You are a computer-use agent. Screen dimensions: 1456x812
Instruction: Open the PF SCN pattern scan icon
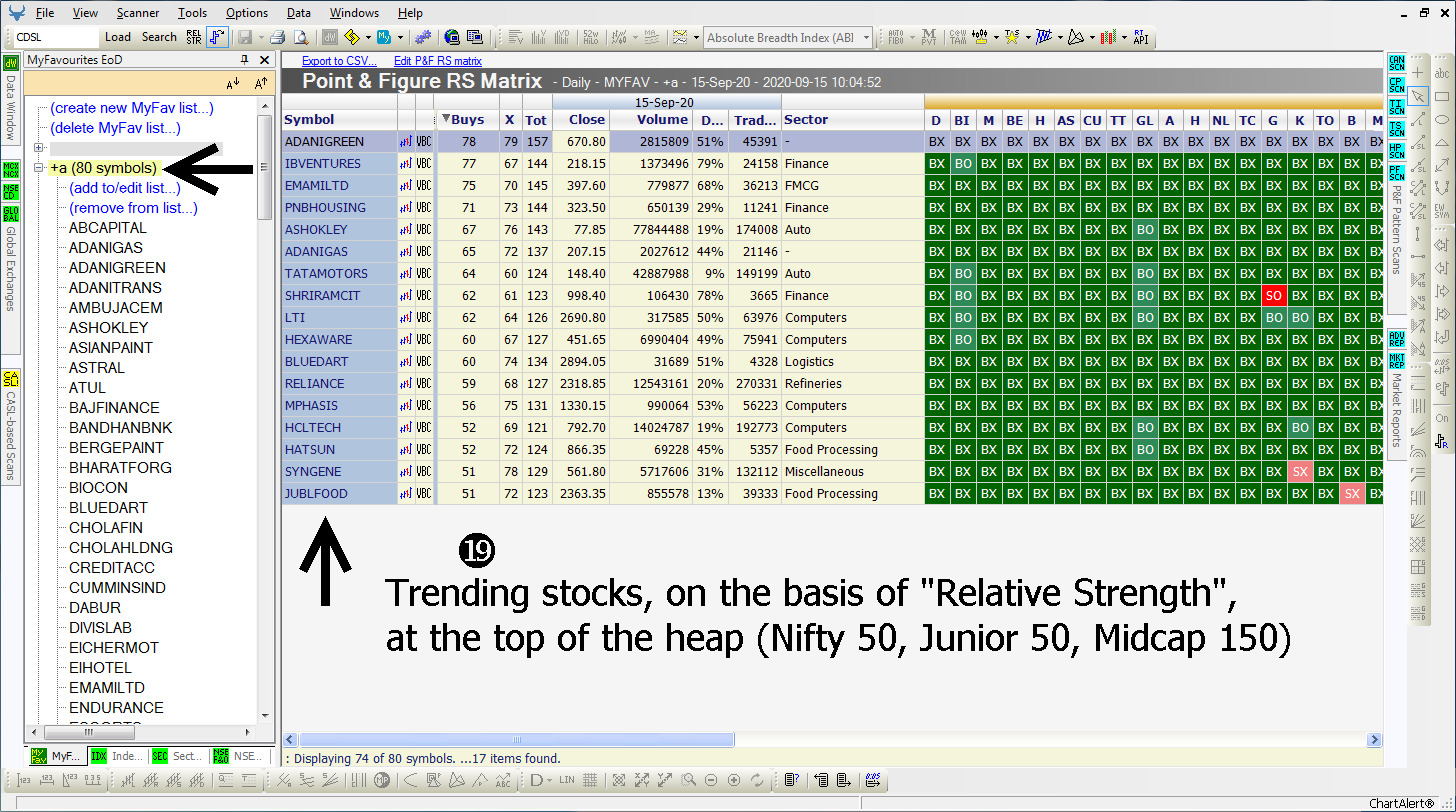coord(1397,172)
